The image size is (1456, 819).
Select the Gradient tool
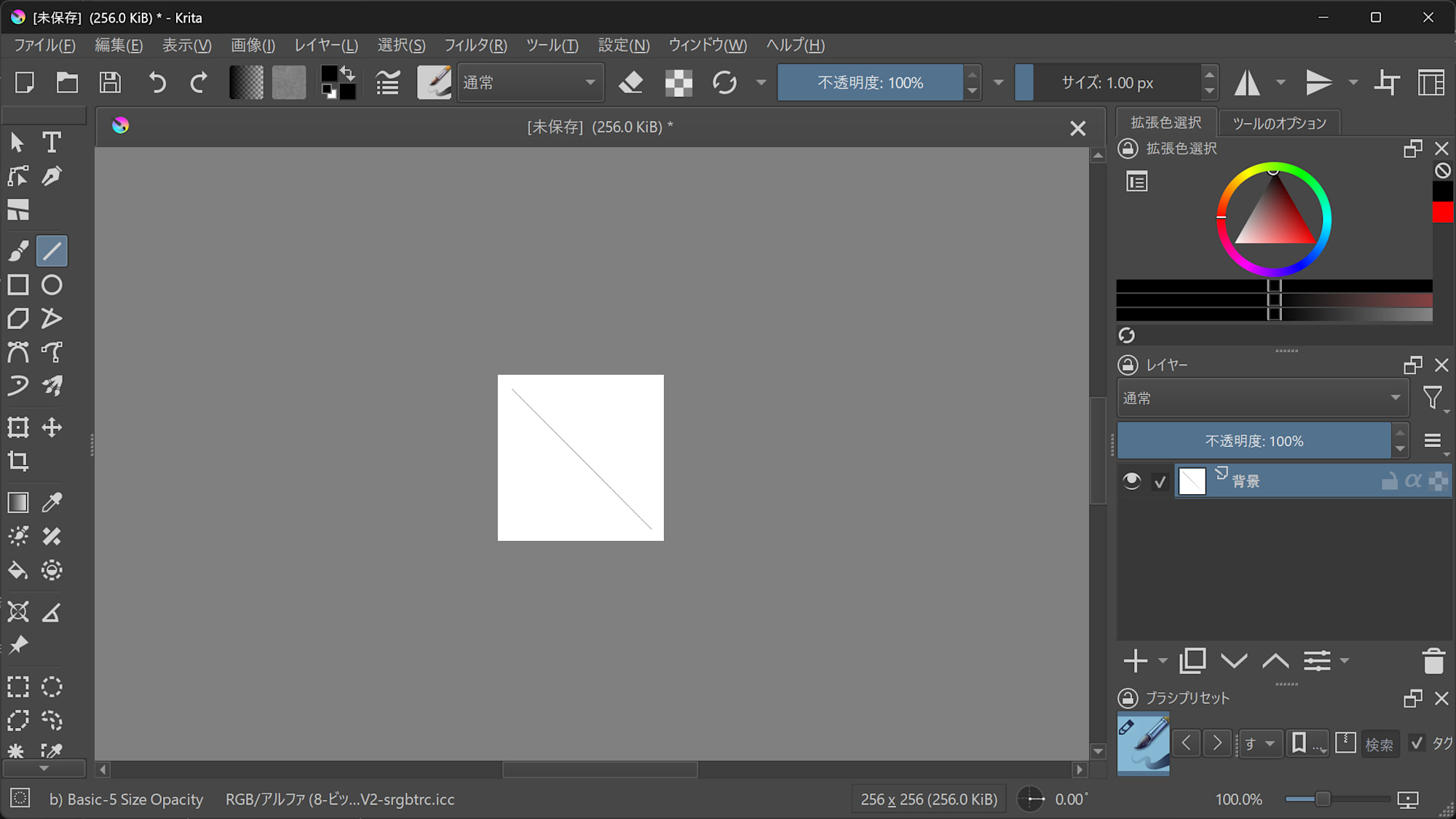point(18,502)
